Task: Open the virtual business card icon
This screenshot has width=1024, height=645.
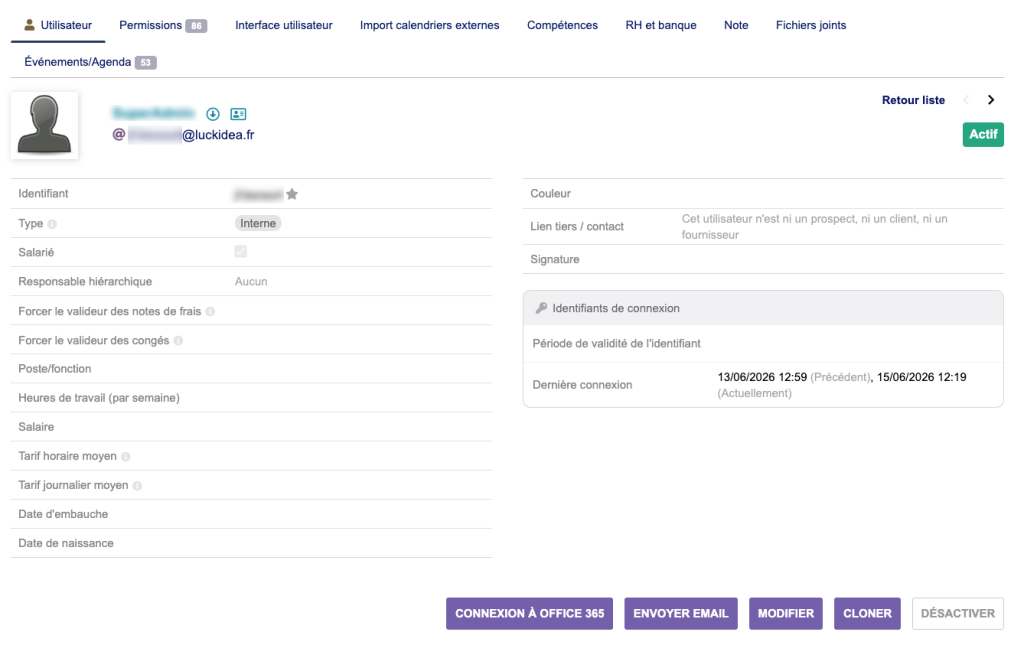Action: point(238,114)
